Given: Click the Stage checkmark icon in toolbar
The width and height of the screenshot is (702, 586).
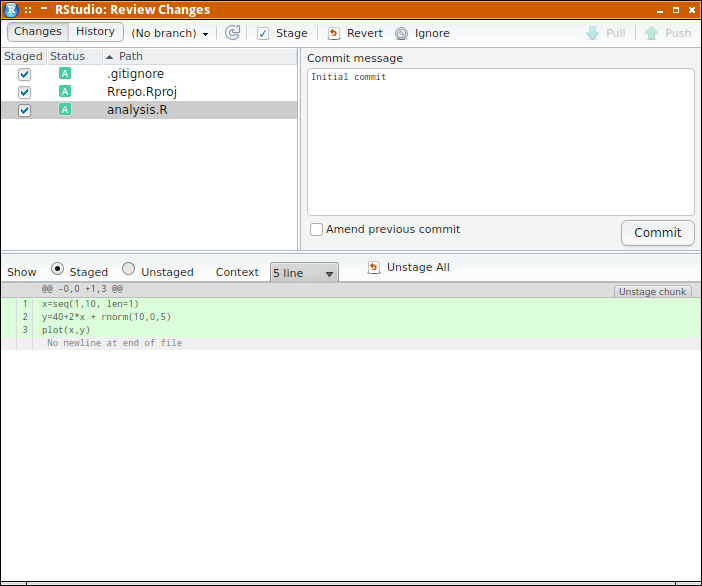Looking at the screenshot, I should pos(263,34).
